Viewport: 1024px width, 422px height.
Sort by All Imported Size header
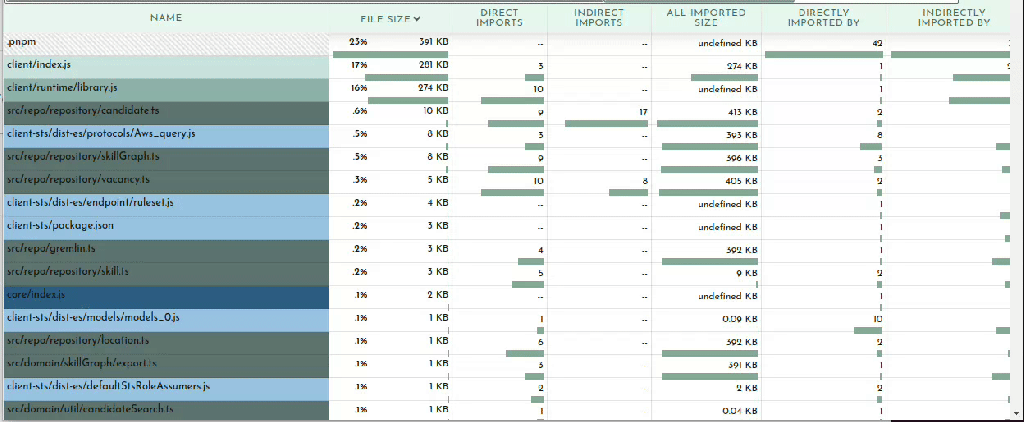coord(707,18)
